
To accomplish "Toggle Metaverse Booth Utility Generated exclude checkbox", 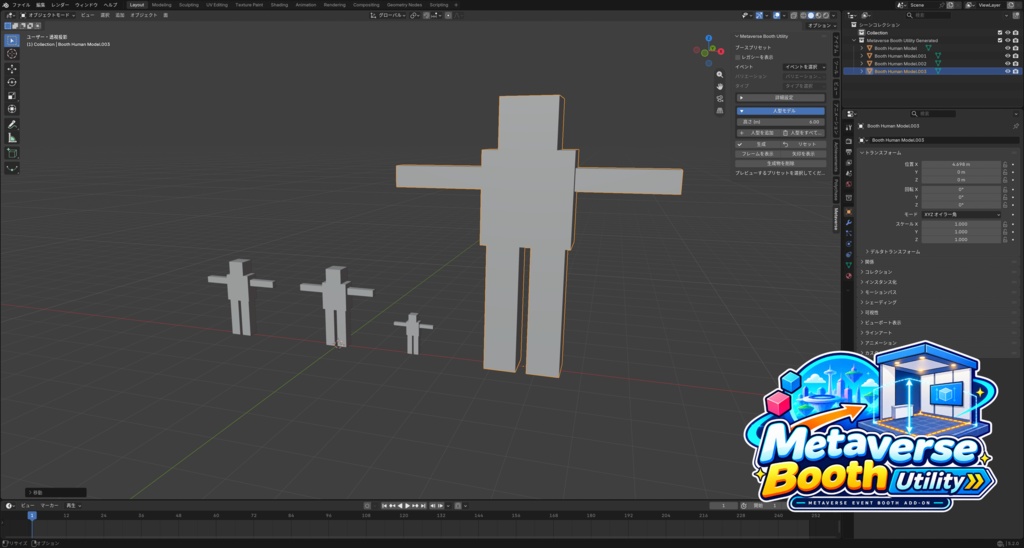I will pyautogui.click(x=1000, y=40).
